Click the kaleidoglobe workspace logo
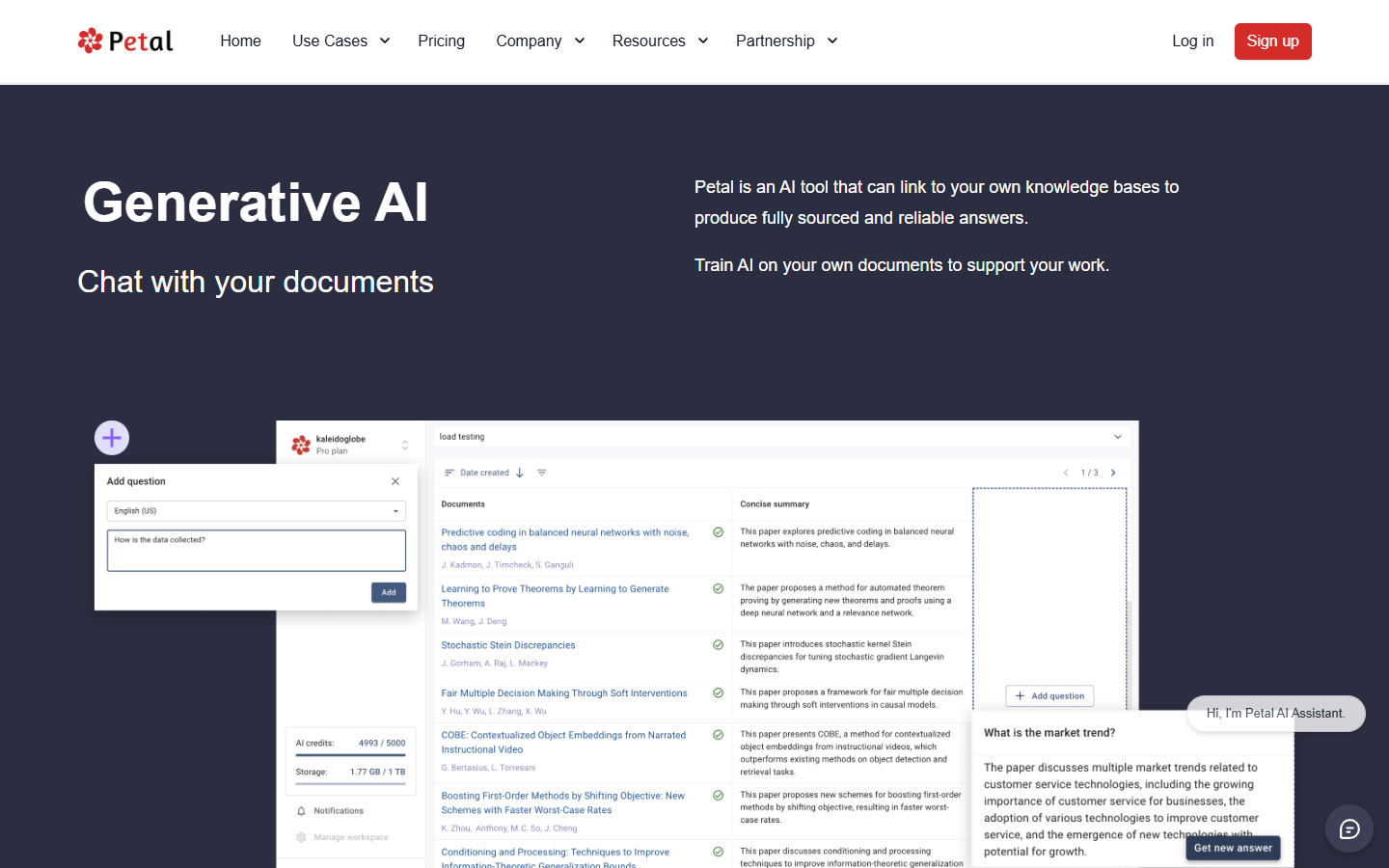Image resolution: width=1389 pixels, height=868 pixels. 301,445
